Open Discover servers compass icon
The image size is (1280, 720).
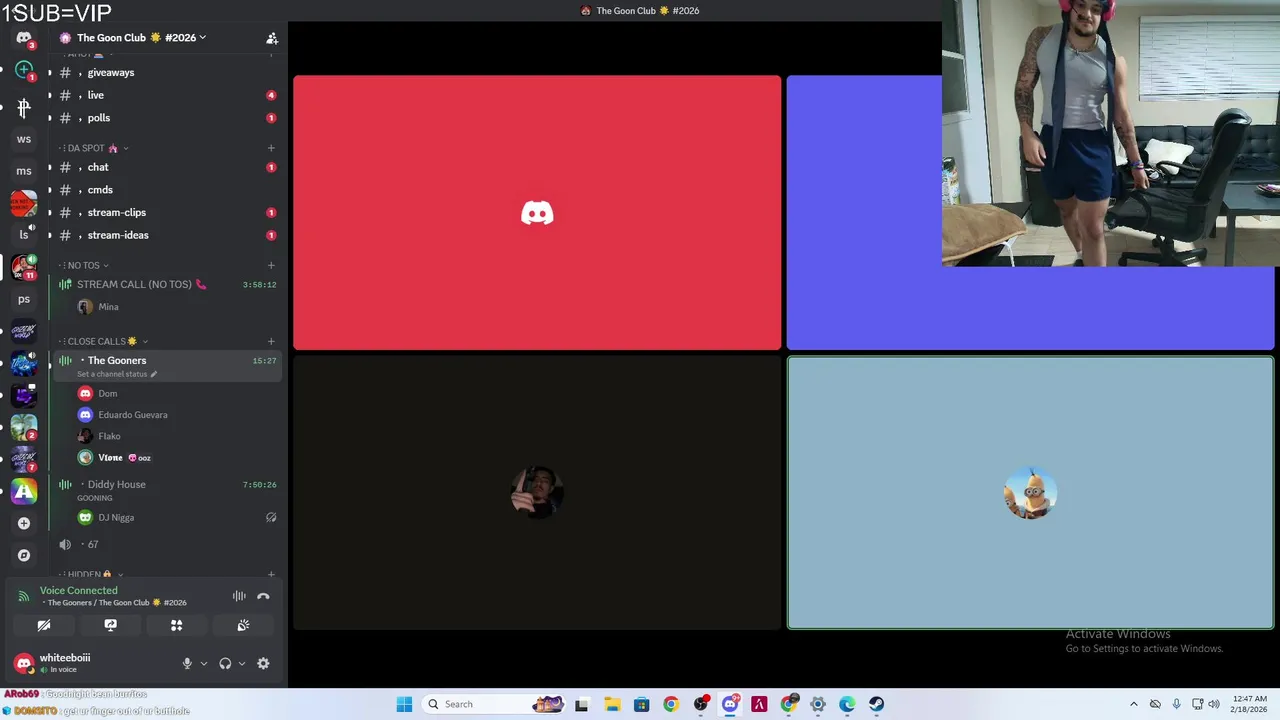24,555
